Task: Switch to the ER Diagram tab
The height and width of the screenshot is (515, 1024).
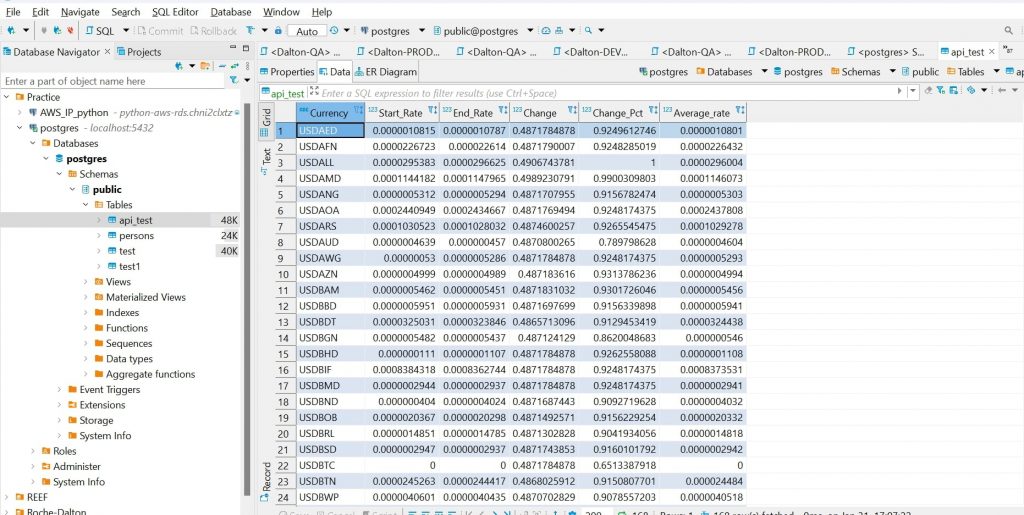Action: (x=384, y=72)
